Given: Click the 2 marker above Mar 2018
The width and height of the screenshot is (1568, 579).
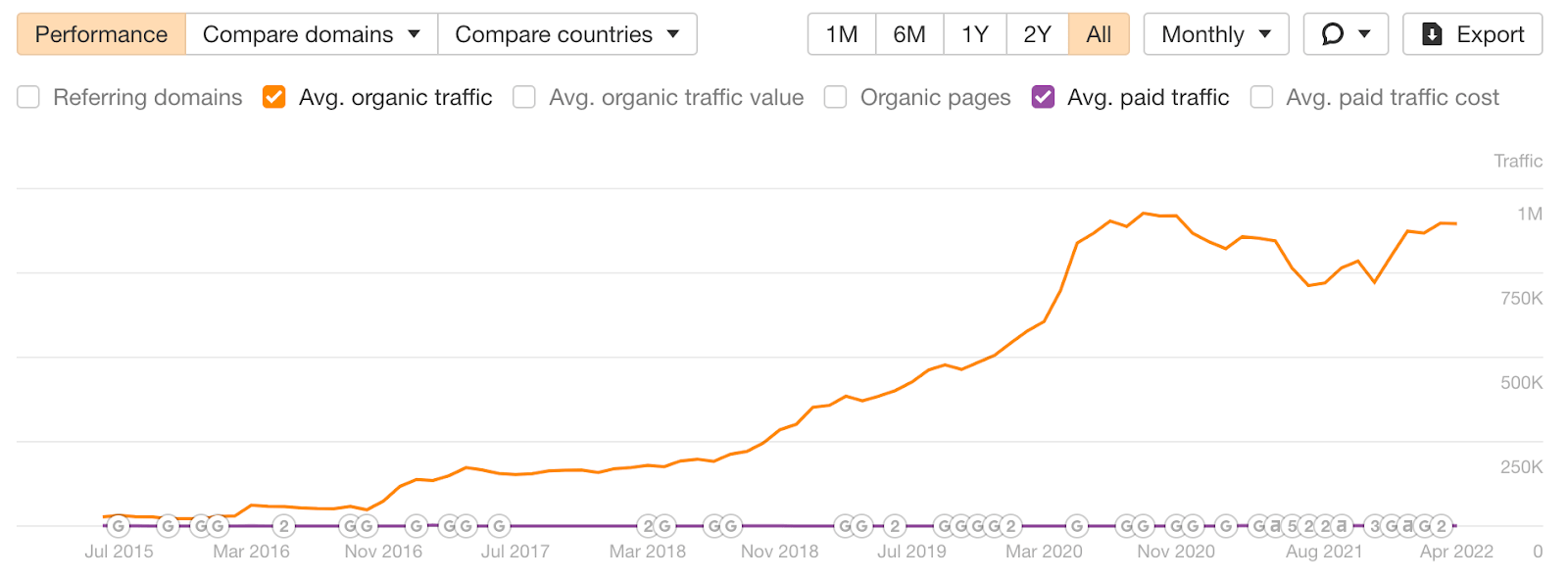Looking at the screenshot, I should (648, 526).
